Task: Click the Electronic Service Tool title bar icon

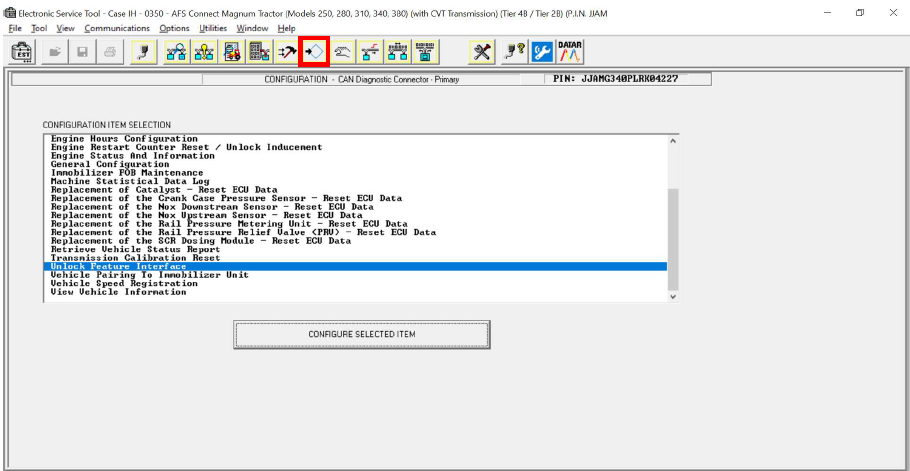Action: point(9,13)
